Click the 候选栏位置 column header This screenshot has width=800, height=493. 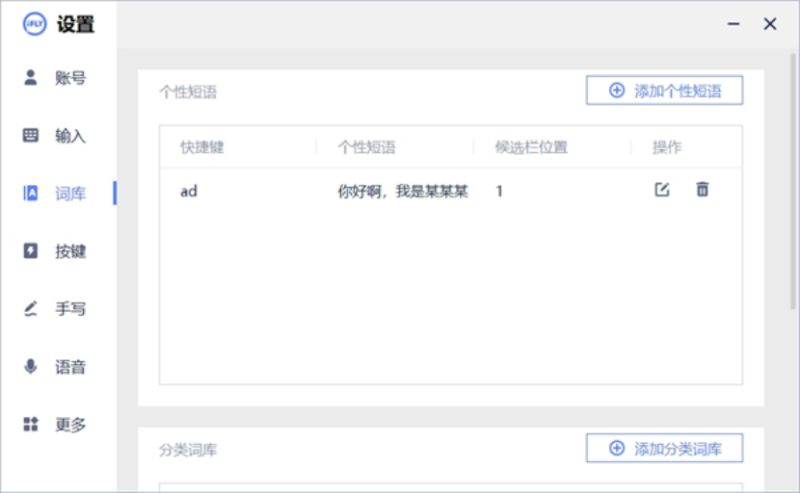(531, 147)
